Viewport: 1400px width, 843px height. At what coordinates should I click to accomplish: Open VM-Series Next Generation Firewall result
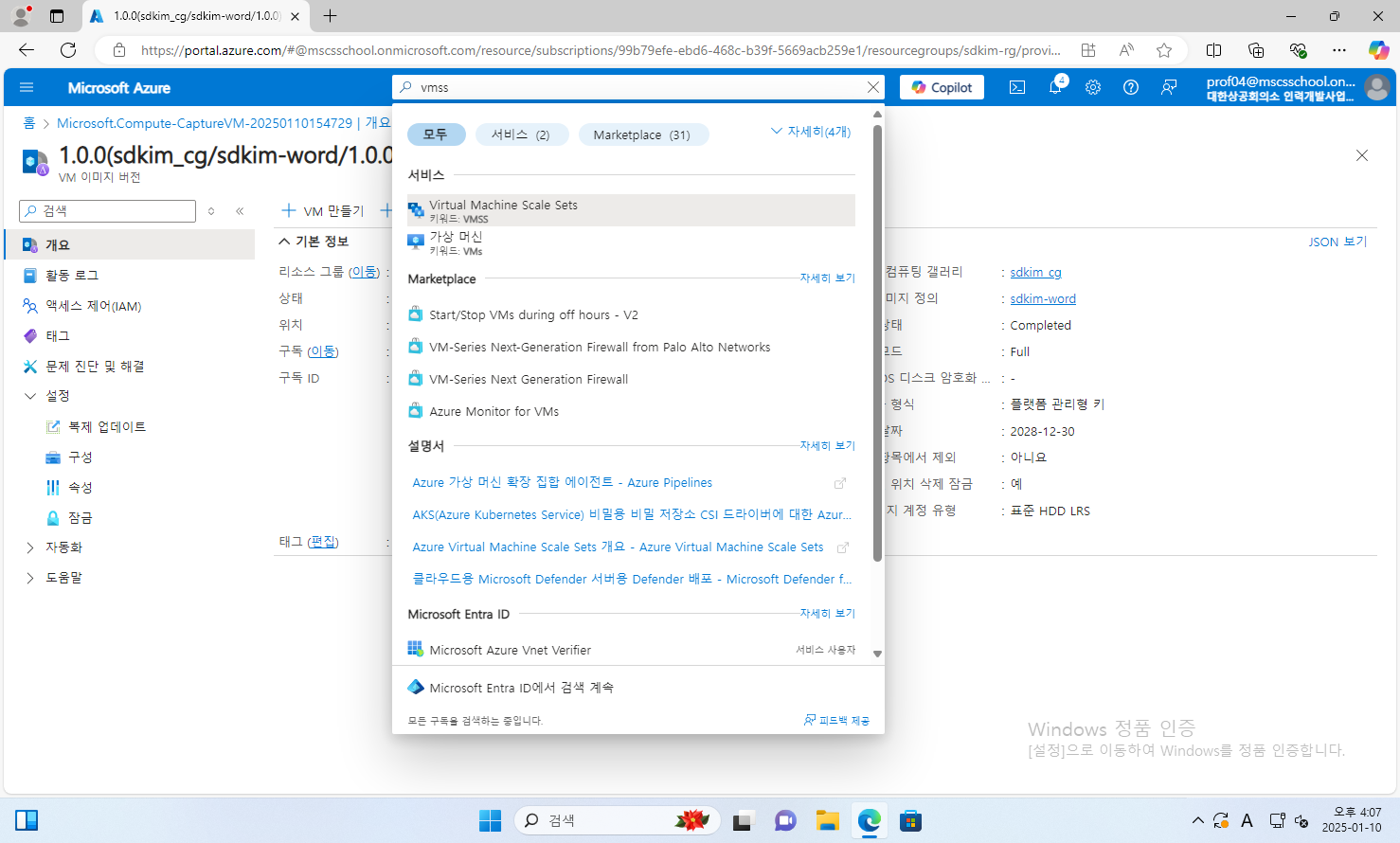(529, 379)
